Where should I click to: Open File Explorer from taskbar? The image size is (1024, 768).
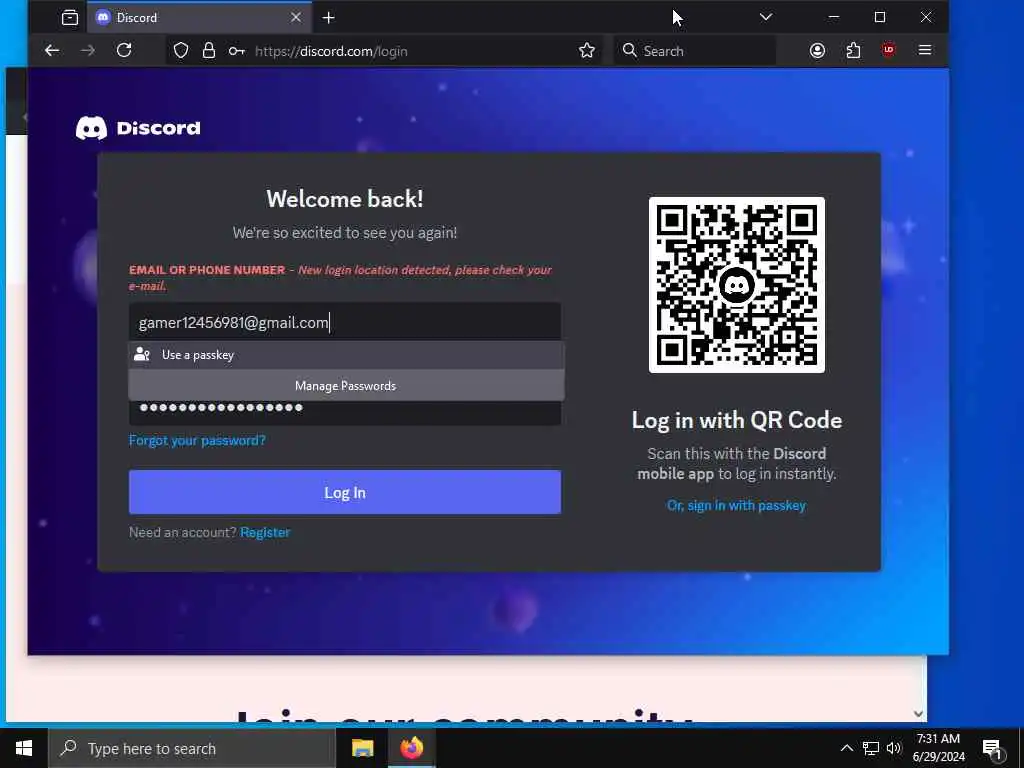(x=362, y=748)
